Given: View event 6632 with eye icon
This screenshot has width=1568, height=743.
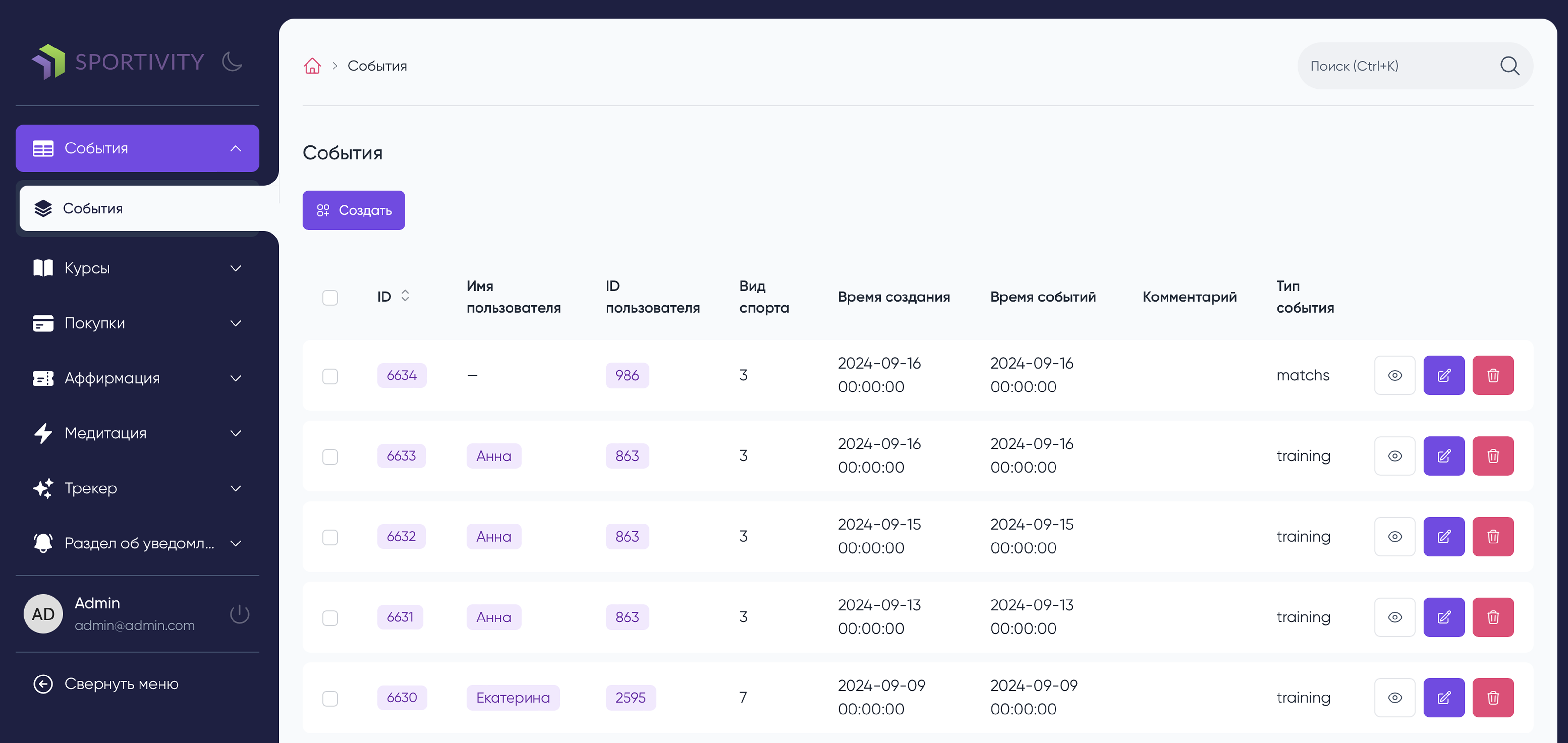Looking at the screenshot, I should [x=1394, y=536].
